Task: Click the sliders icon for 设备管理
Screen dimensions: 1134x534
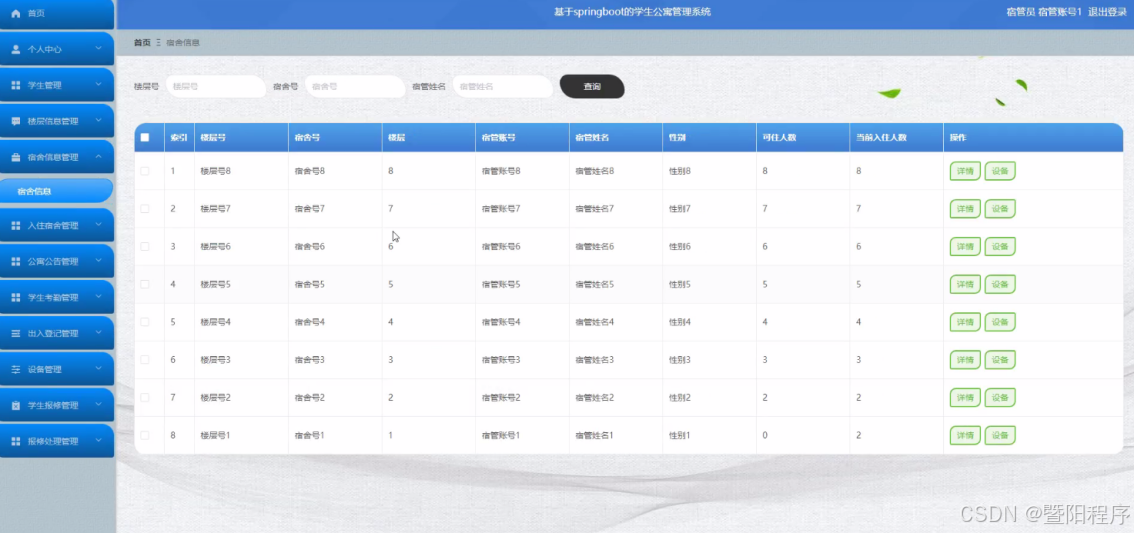Action: [16, 369]
